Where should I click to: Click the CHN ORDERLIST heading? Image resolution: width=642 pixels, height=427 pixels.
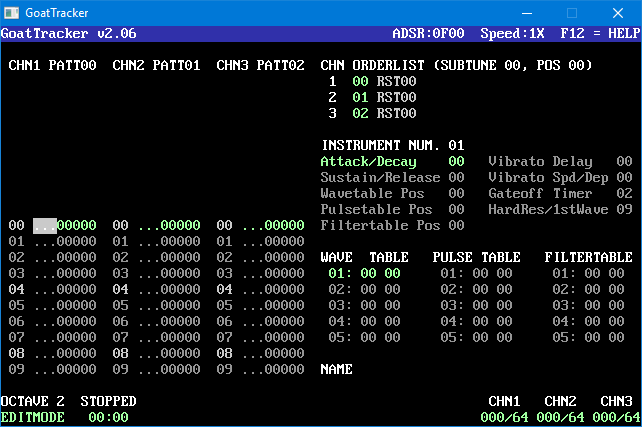click(x=373, y=66)
